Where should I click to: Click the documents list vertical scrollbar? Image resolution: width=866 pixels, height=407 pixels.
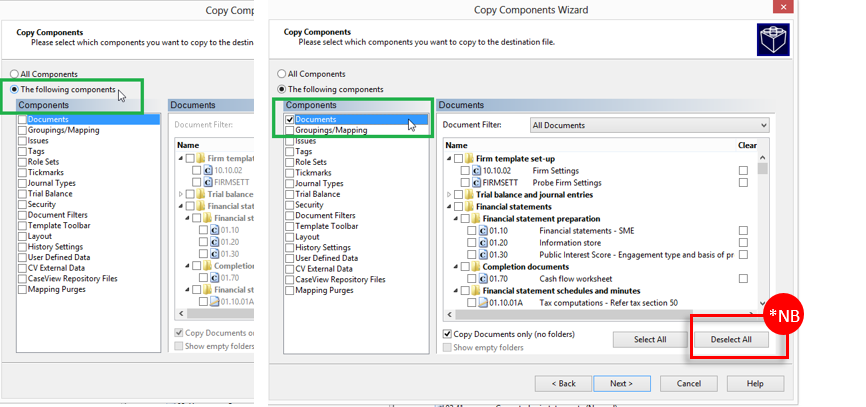point(763,230)
